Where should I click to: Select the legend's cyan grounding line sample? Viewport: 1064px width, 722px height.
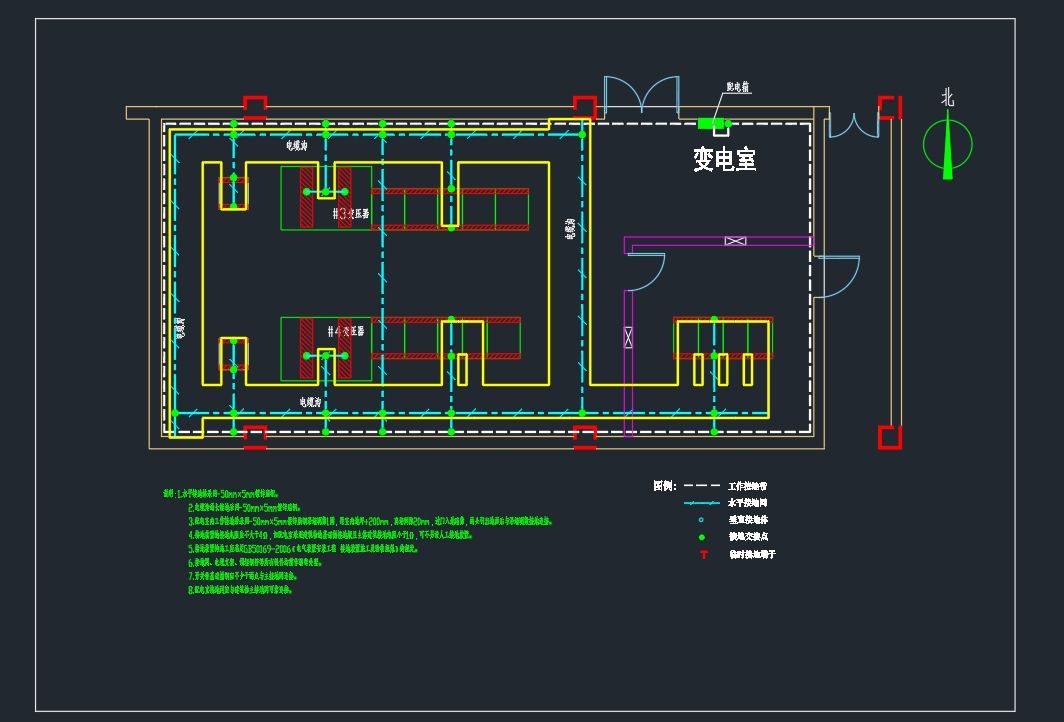tap(702, 503)
